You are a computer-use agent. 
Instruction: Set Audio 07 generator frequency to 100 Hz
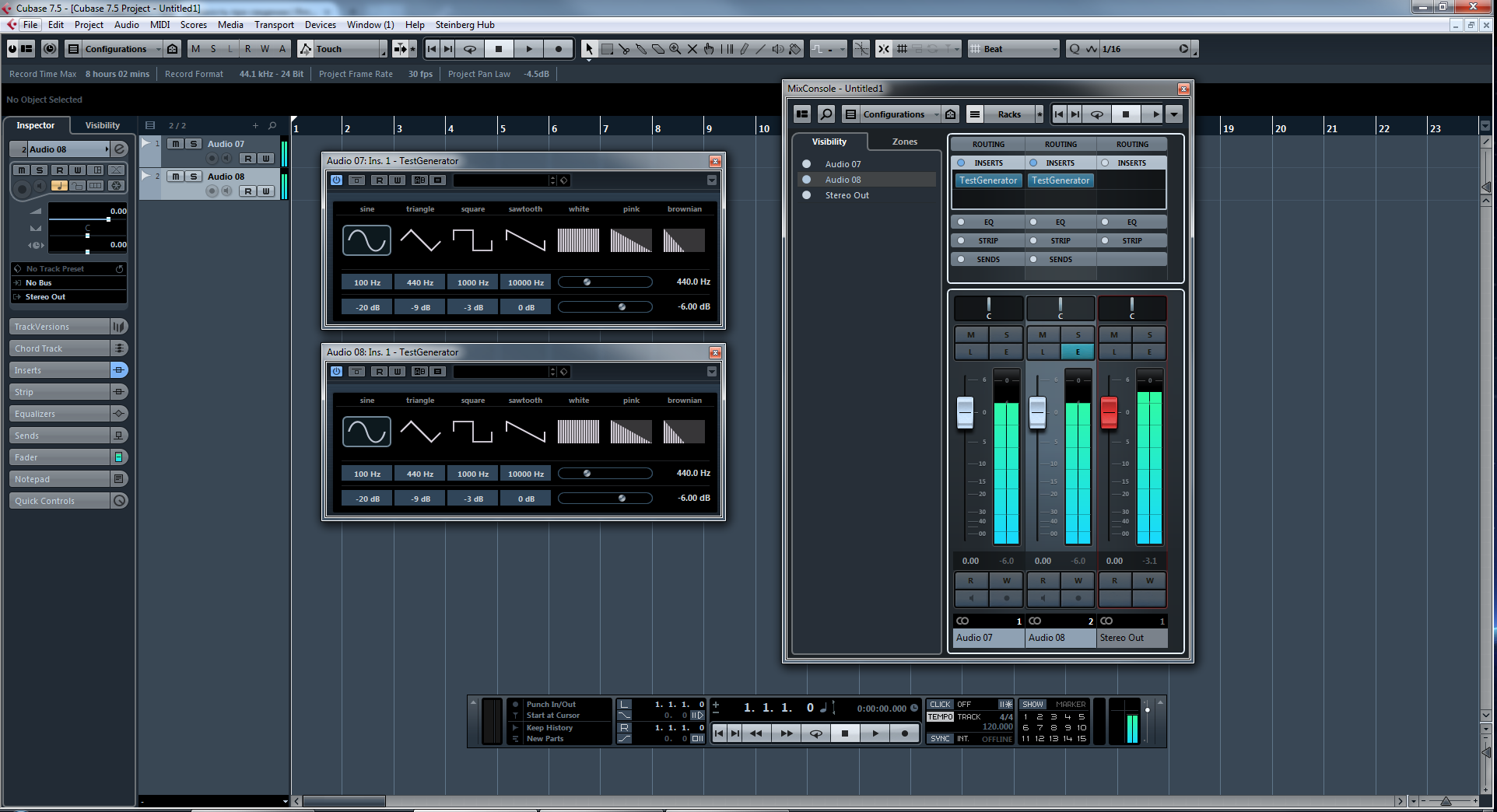[367, 282]
